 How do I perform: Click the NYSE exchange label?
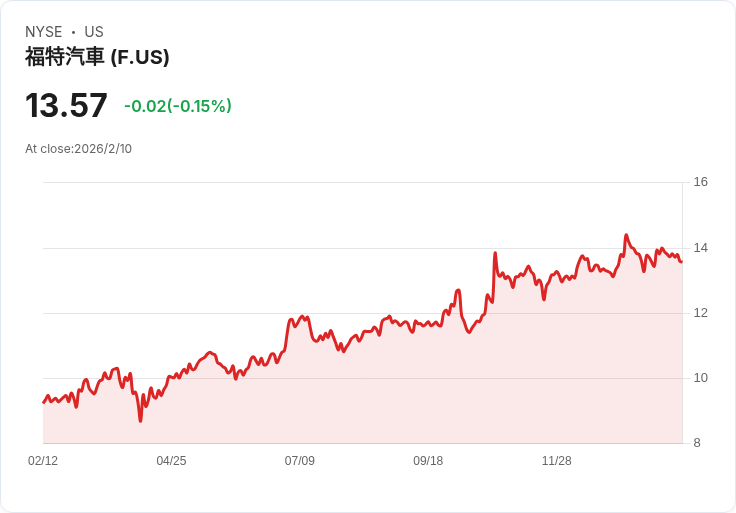[x=44, y=32]
